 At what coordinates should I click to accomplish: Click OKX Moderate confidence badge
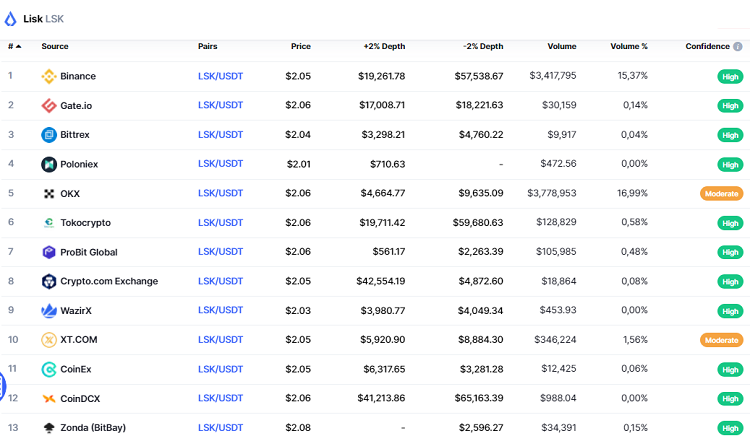tap(721, 194)
